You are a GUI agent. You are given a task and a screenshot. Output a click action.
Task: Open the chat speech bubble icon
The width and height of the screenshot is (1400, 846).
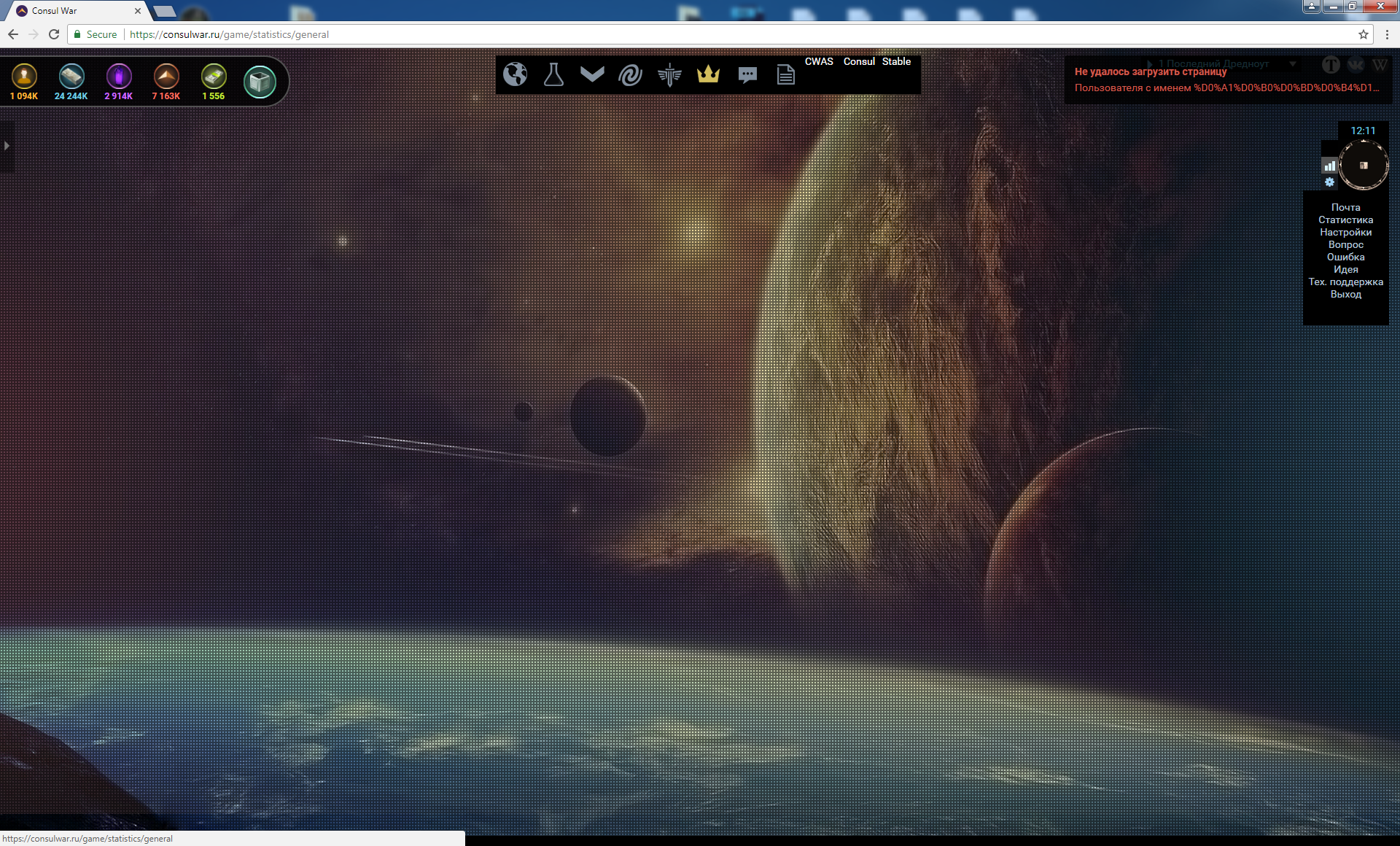[747, 74]
